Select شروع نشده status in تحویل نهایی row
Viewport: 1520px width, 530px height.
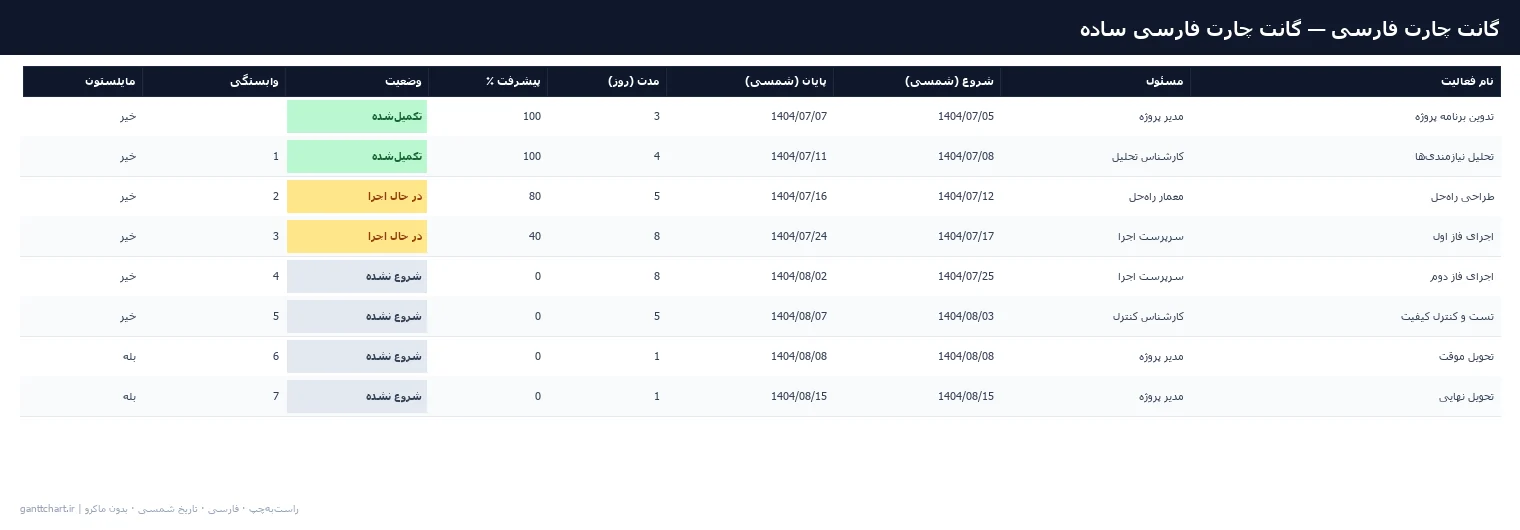click(x=357, y=397)
